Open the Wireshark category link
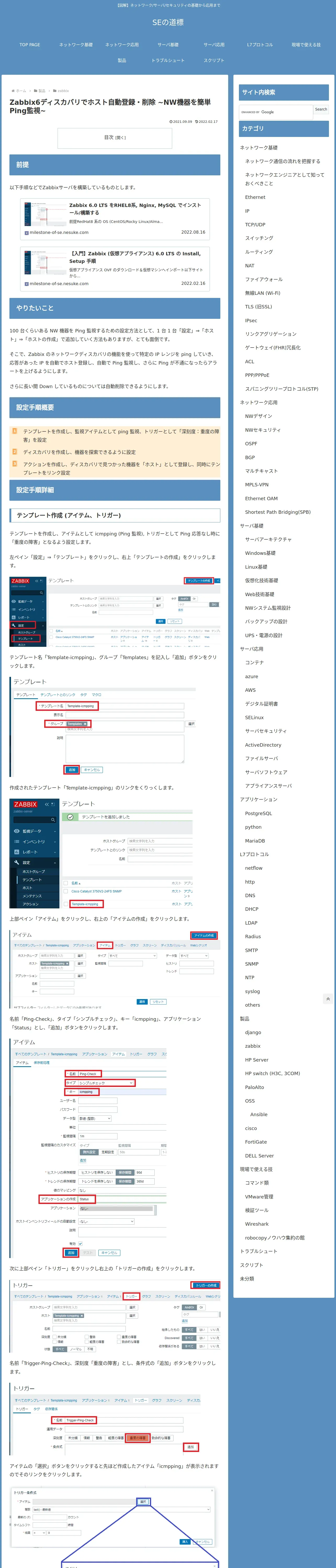336x1568 pixels. pos(257,1224)
